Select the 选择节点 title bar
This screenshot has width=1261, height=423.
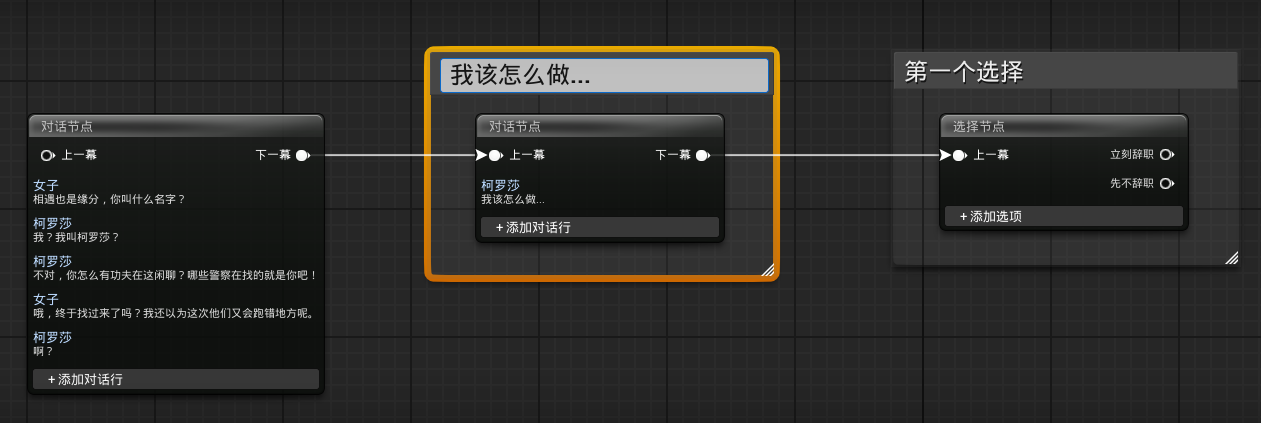(x=1064, y=126)
